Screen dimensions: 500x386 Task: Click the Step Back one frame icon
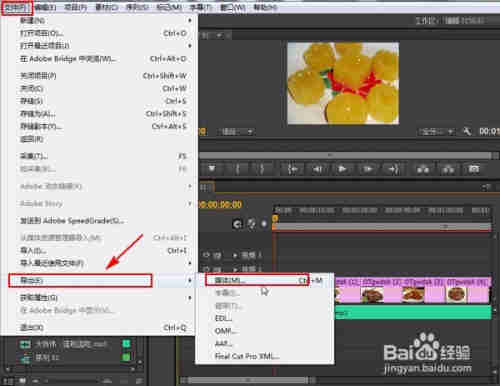tap(317, 169)
